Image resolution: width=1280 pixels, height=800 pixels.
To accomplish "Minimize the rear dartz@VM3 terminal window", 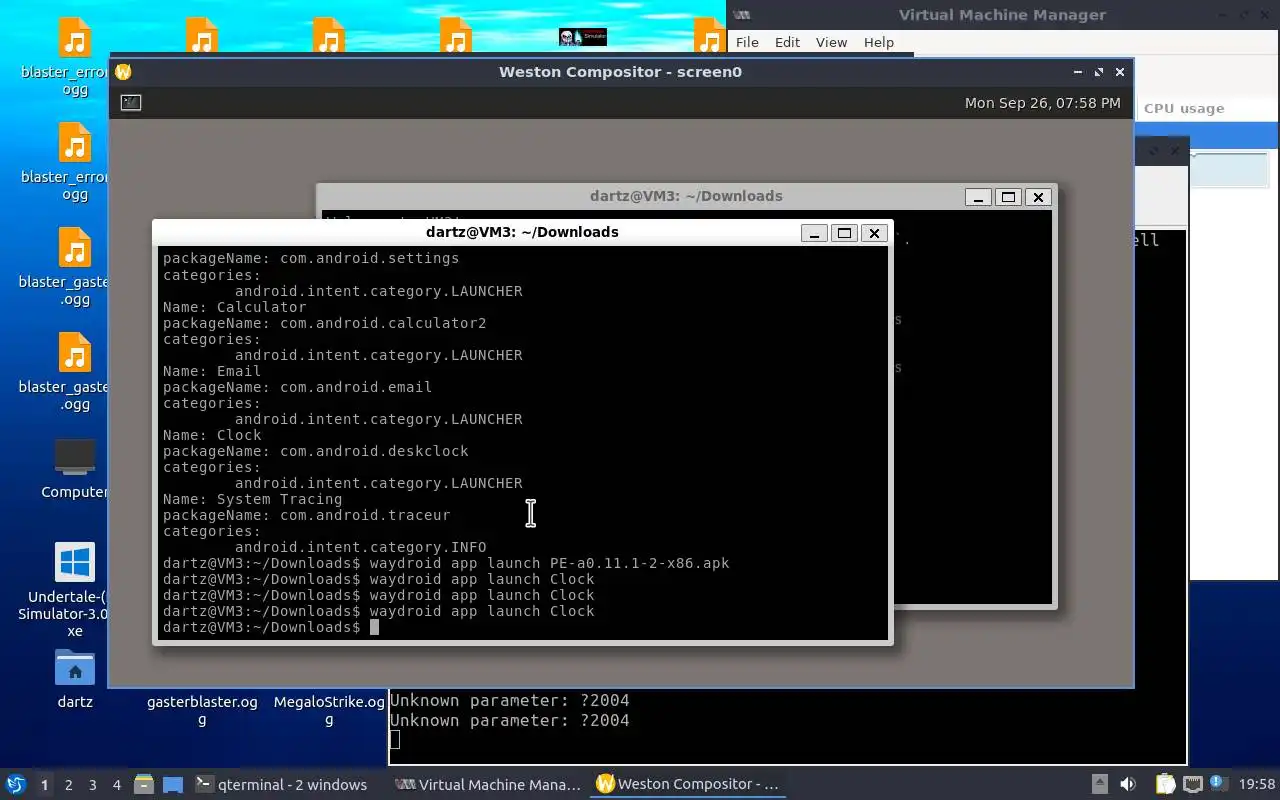I will click(978, 197).
